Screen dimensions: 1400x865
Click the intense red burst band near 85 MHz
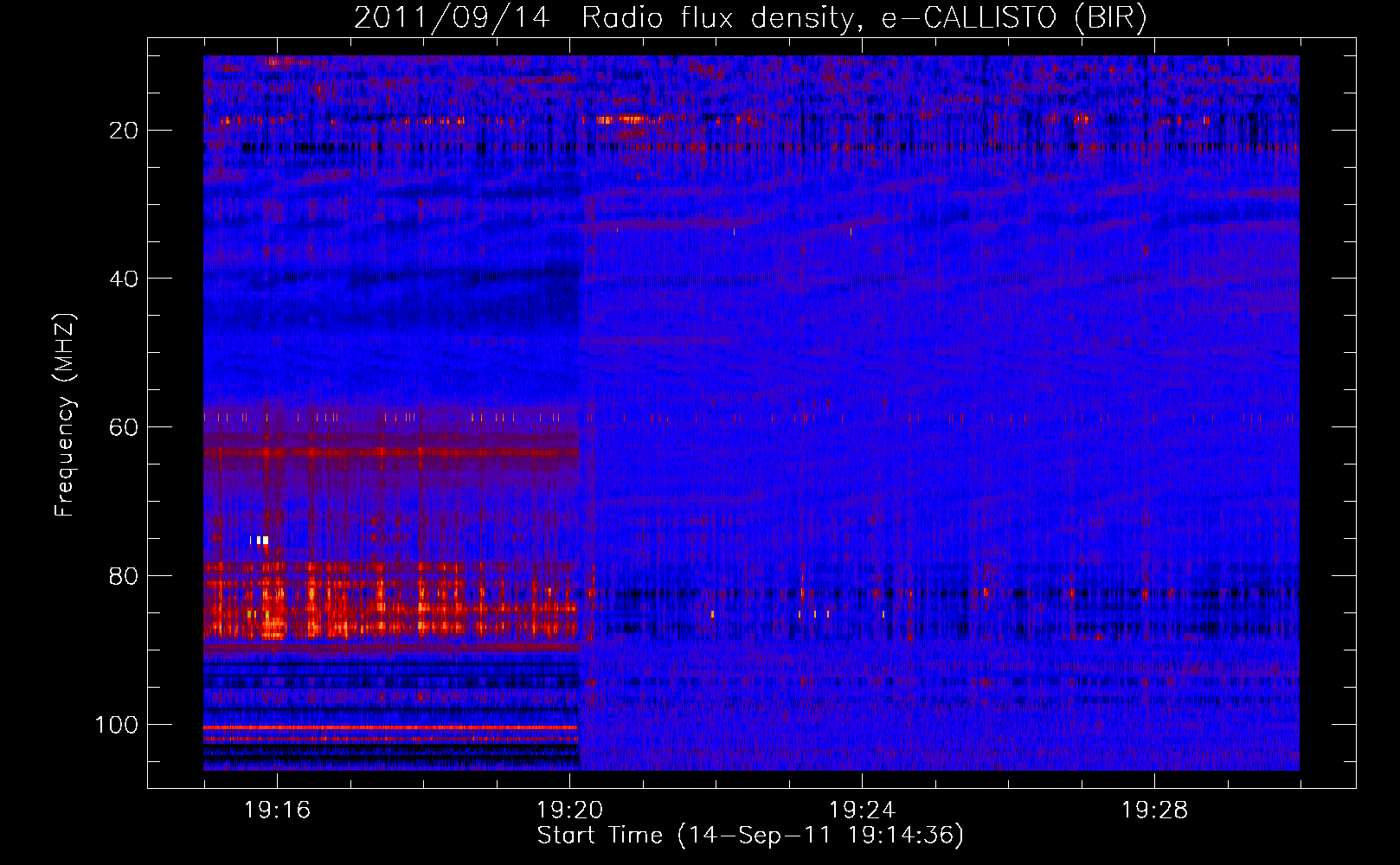(x=391, y=601)
